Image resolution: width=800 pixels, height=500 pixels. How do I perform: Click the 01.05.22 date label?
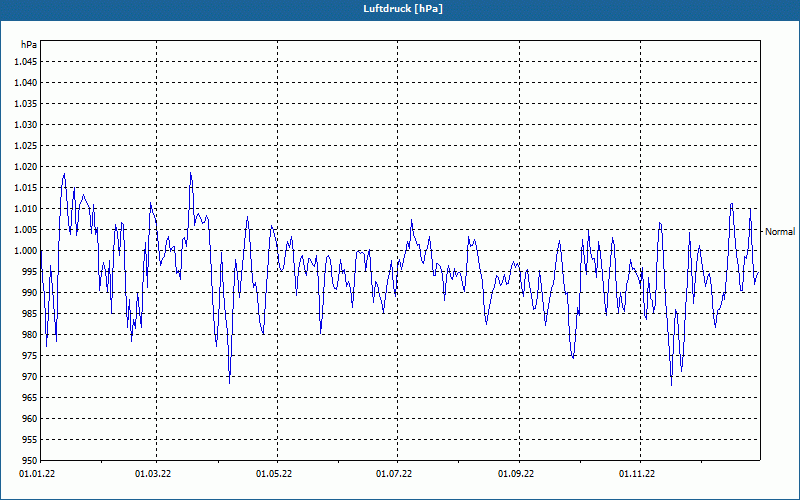tap(274, 474)
